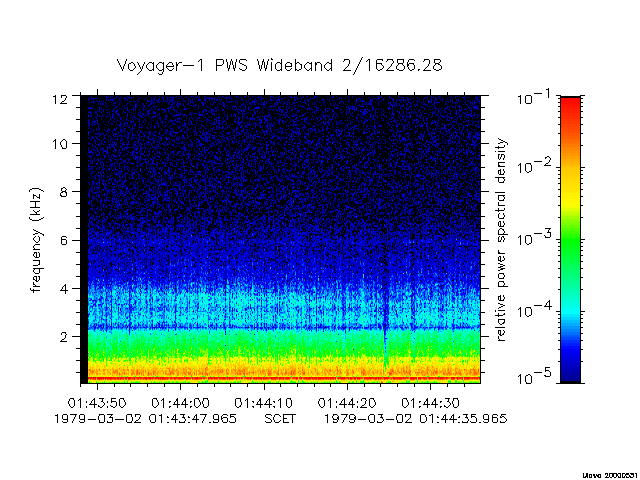Image resolution: width=640 pixels, height=480 pixels.
Task: Click the bright red band at the spectrogram bottom
Action: coord(284,379)
